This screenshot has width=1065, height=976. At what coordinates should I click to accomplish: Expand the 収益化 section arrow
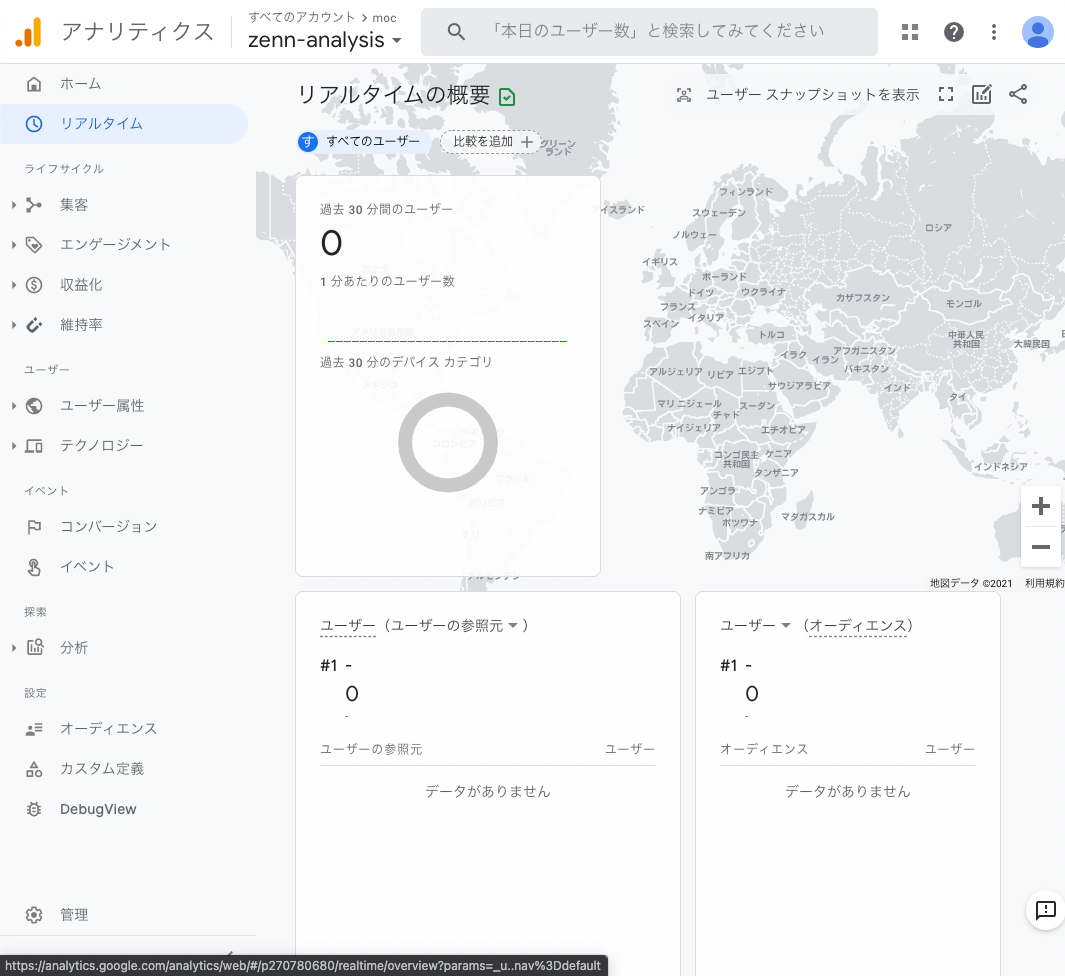point(14,285)
